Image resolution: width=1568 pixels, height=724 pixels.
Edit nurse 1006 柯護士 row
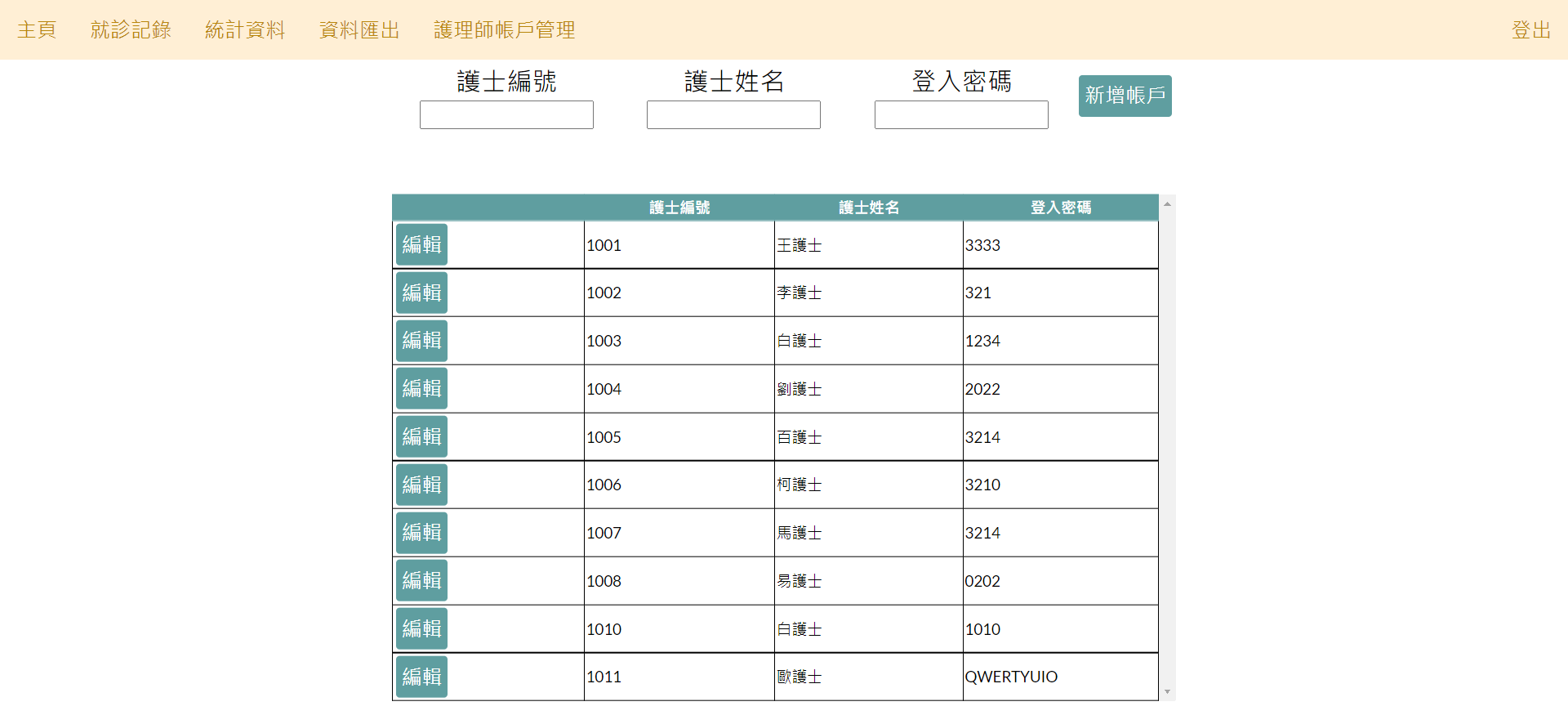(421, 485)
